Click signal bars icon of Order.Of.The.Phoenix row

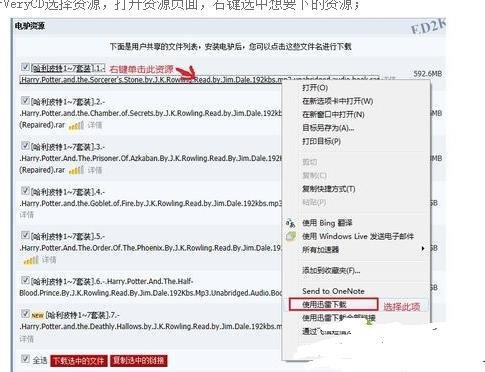(31, 260)
